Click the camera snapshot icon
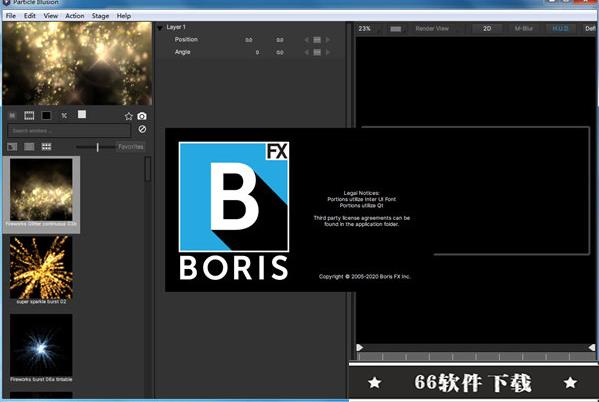599x402 pixels. [142, 116]
